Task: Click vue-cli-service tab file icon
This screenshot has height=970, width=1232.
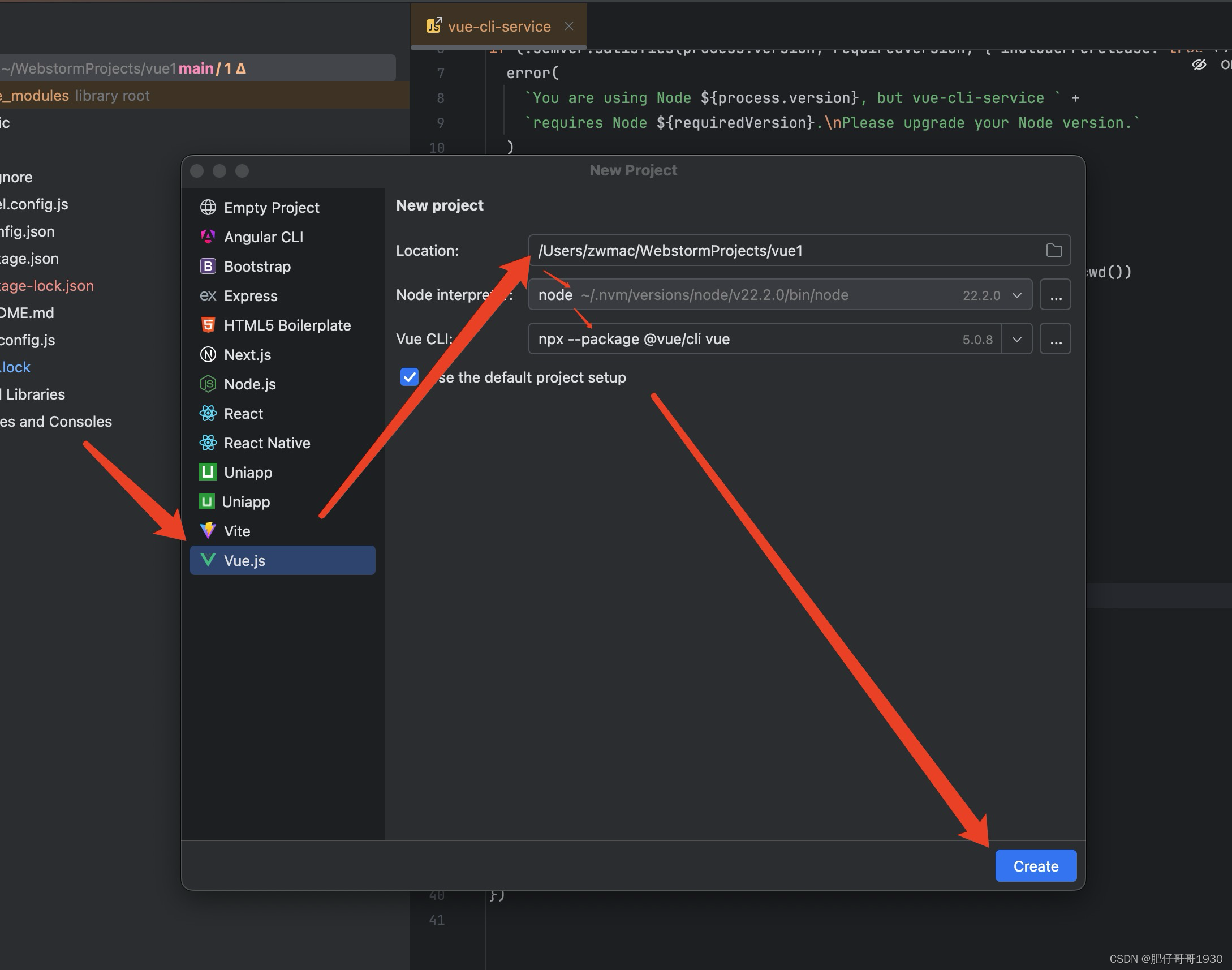Action: (x=434, y=25)
